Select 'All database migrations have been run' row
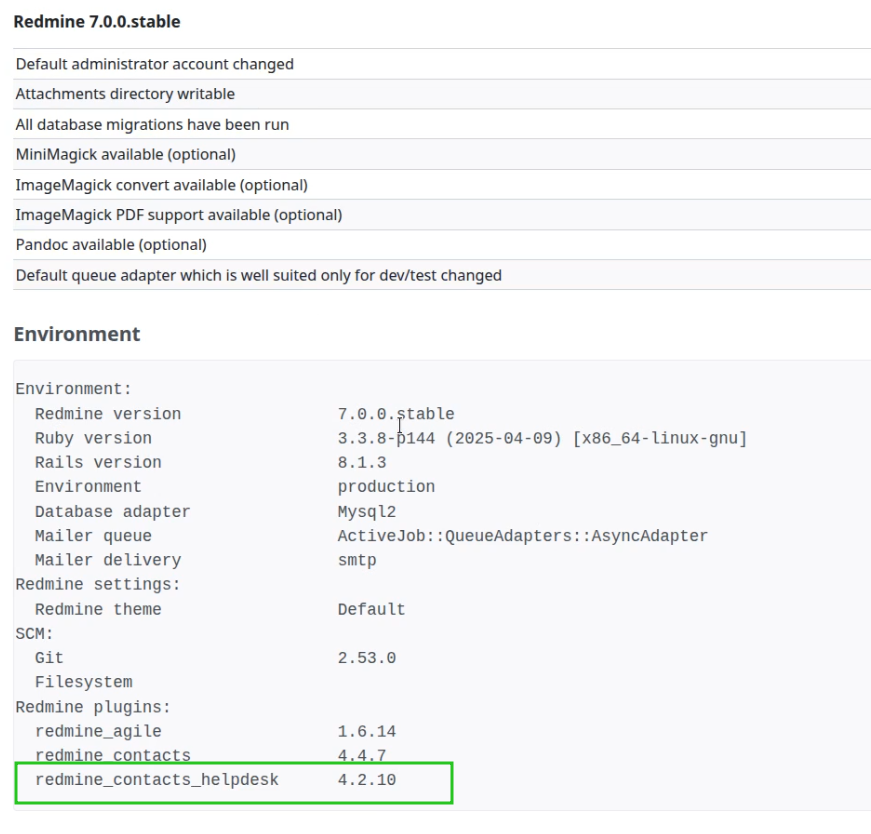The height and width of the screenshot is (834, 871). tap(442, 124)
